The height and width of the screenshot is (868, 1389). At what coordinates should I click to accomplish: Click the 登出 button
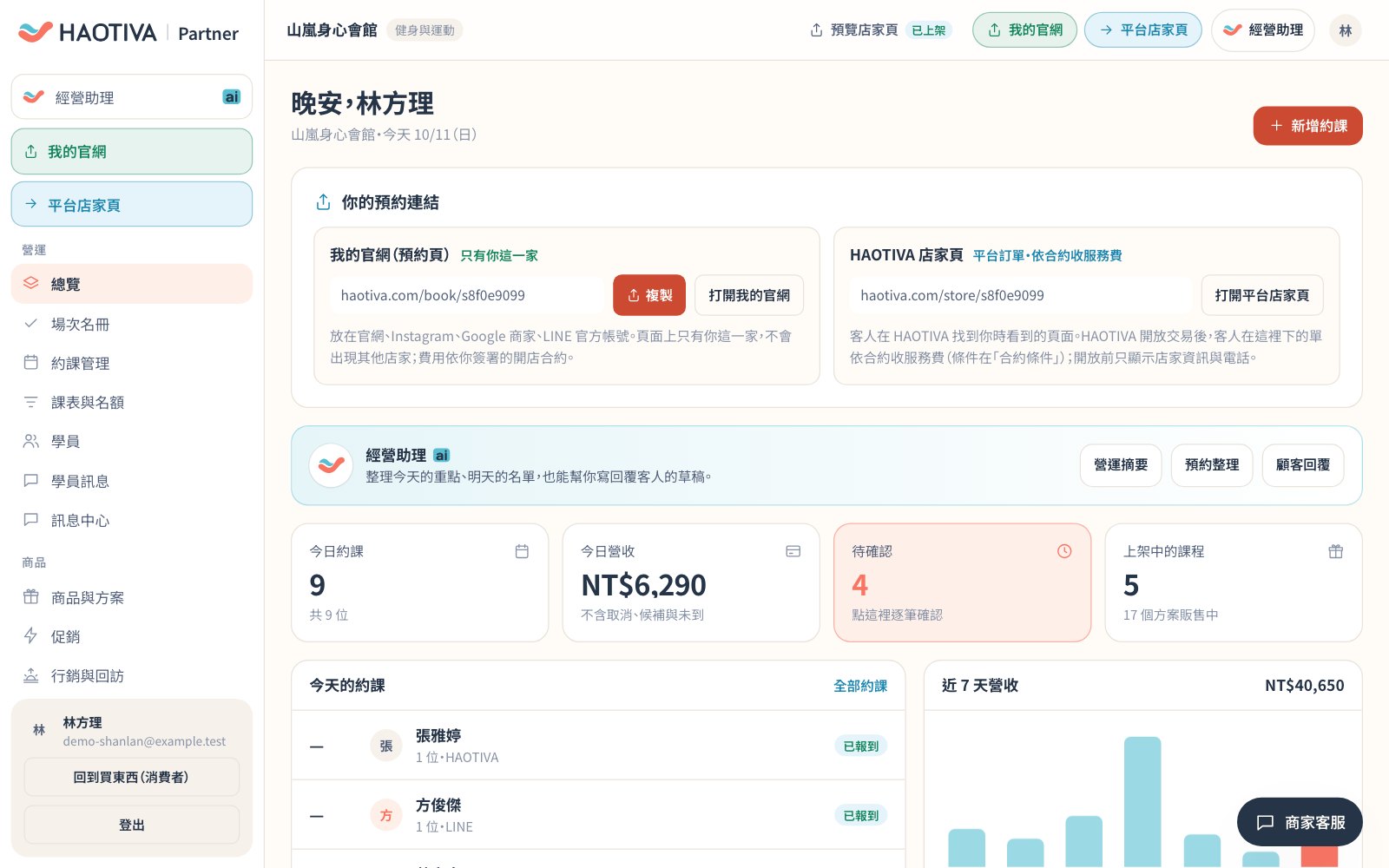point(132,825)
